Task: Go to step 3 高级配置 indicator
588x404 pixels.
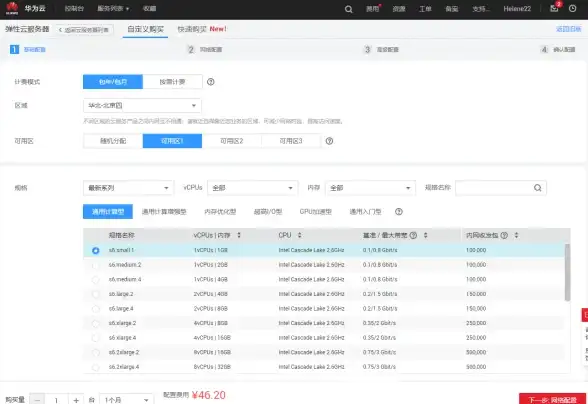Action: click(x=381, y=50)
